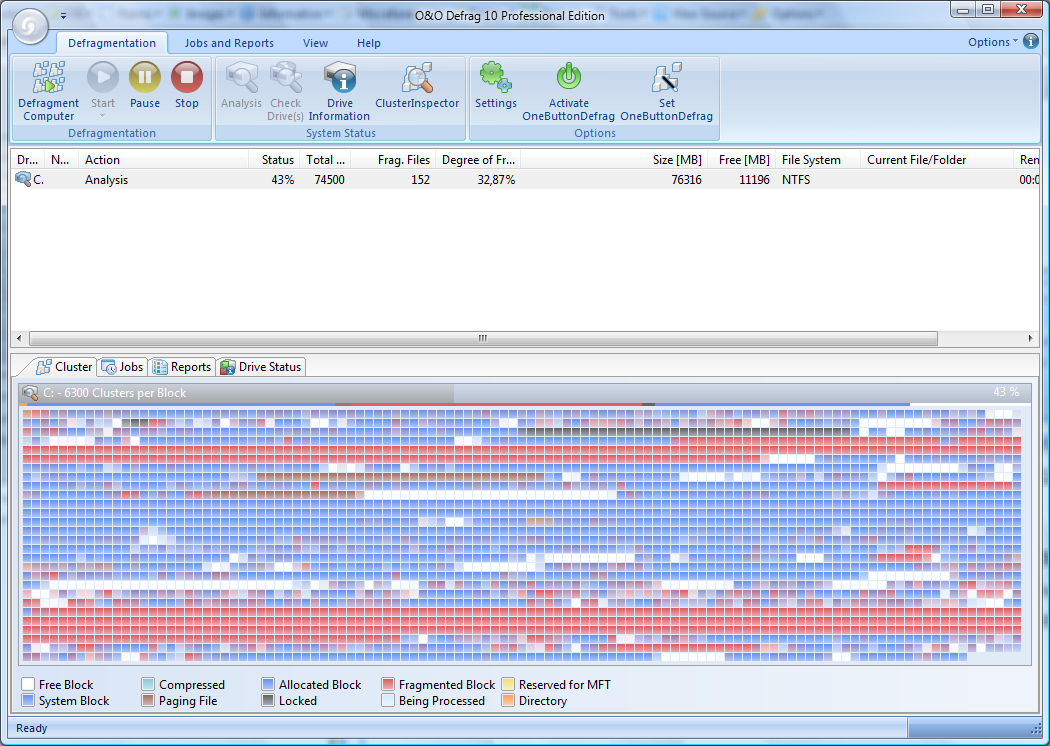1050x746 pixels.
Task: Open the Jobs and Reports ribbon tab
Action: point(229,43)
